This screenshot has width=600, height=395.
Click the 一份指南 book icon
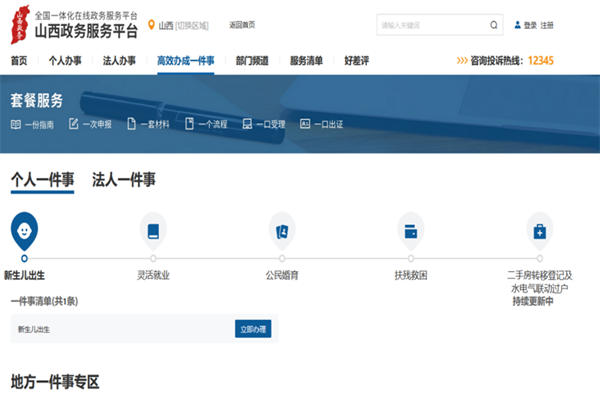(16, 124)
